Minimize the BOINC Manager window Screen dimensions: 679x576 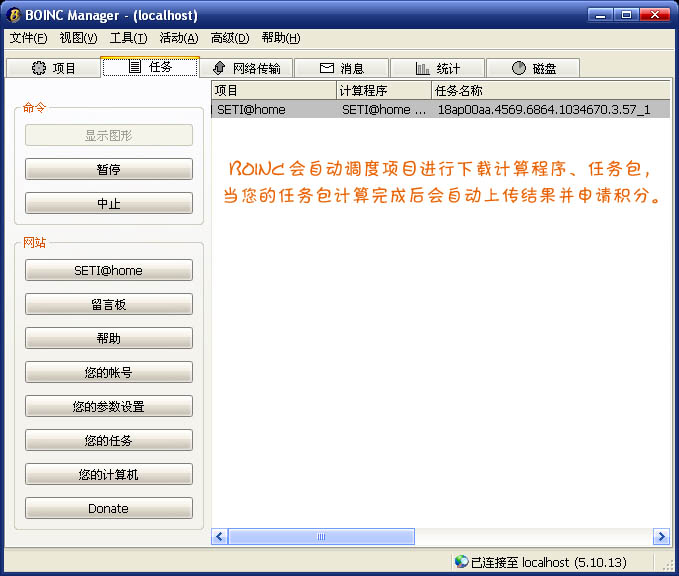[601, 15]
